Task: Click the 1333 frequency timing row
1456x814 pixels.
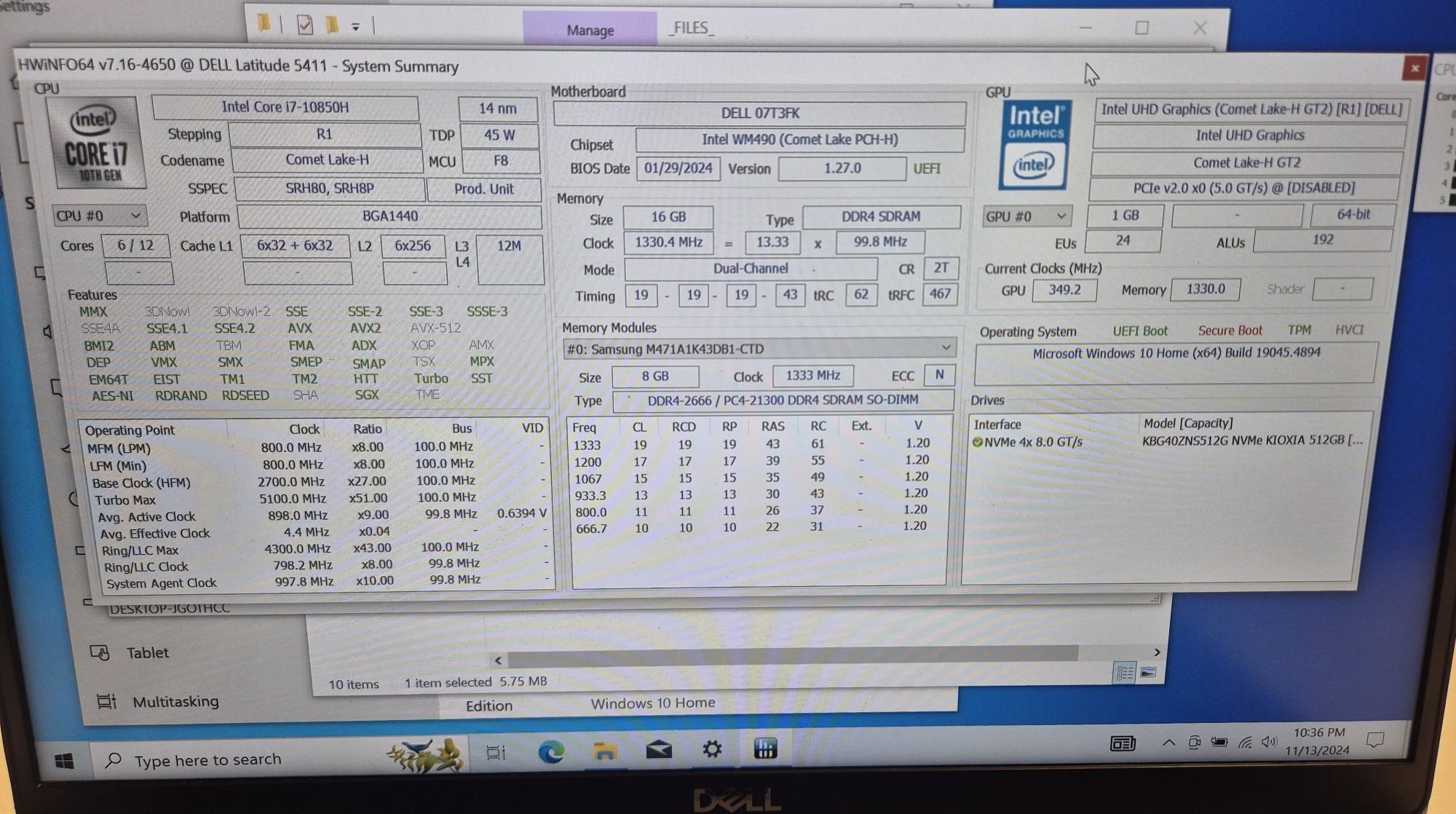Action: coord(757,443)
